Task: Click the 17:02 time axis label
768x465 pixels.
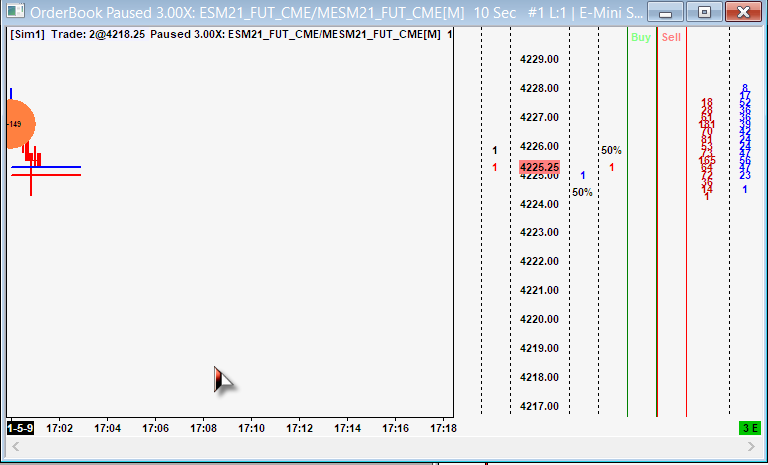Action: (59, 428)
